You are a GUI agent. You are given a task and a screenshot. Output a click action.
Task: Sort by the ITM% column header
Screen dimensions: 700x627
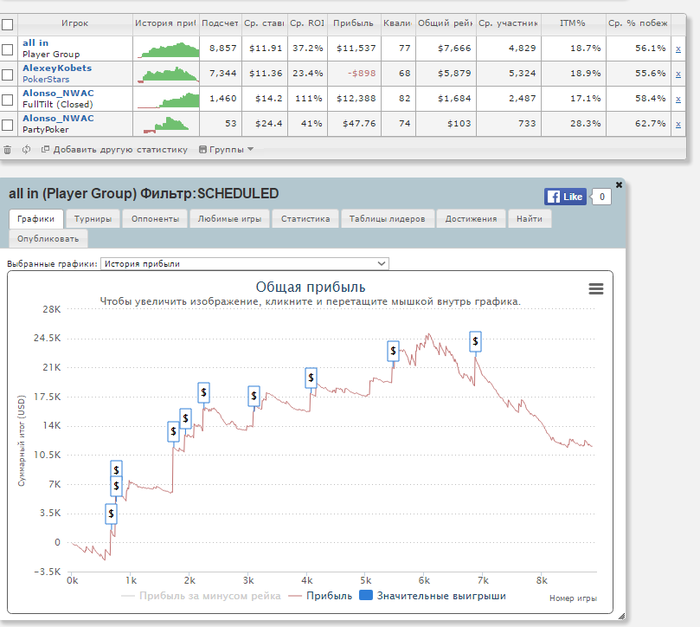coord(573,23)
